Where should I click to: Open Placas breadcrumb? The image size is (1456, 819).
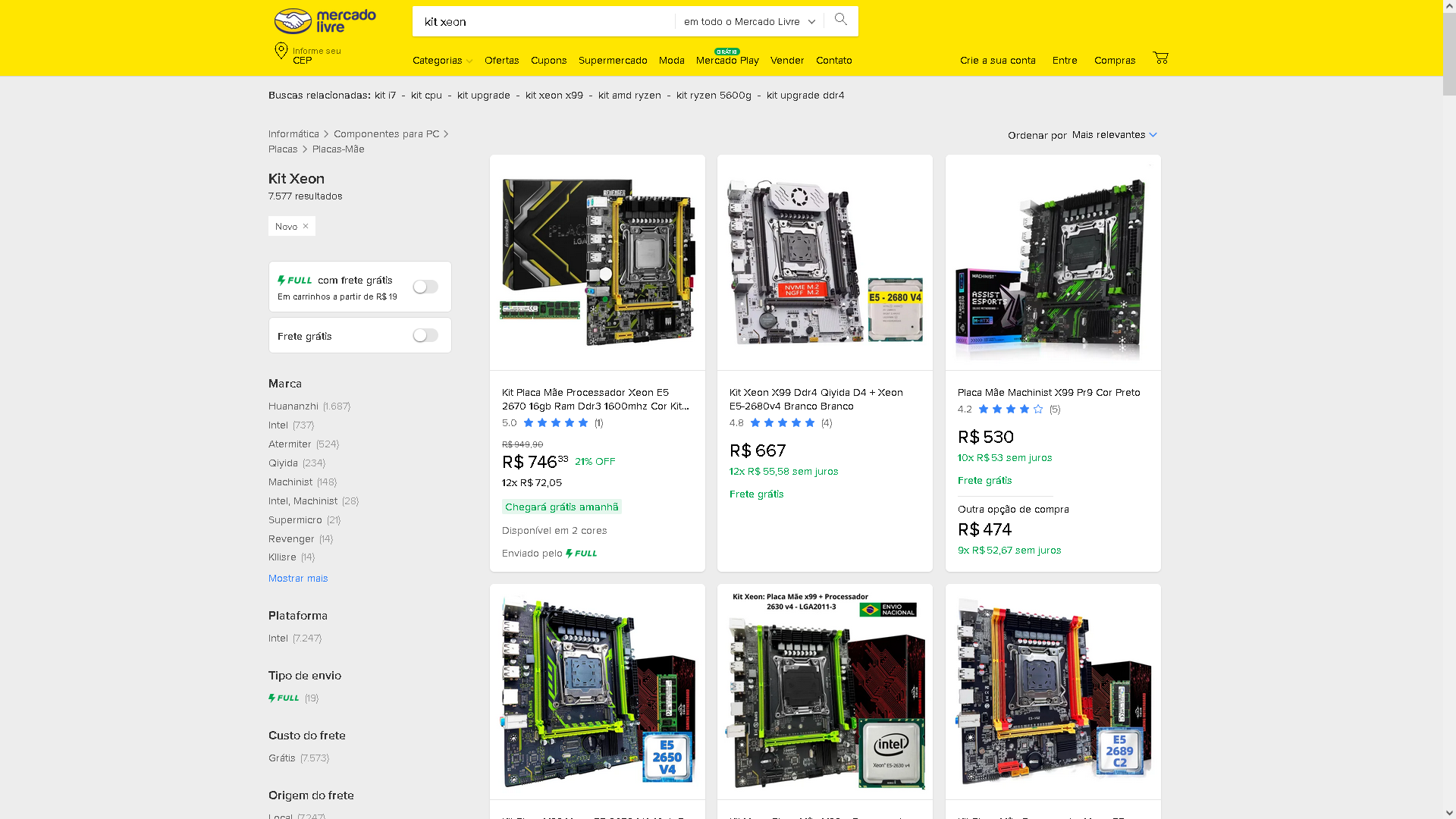coord(283,149)
